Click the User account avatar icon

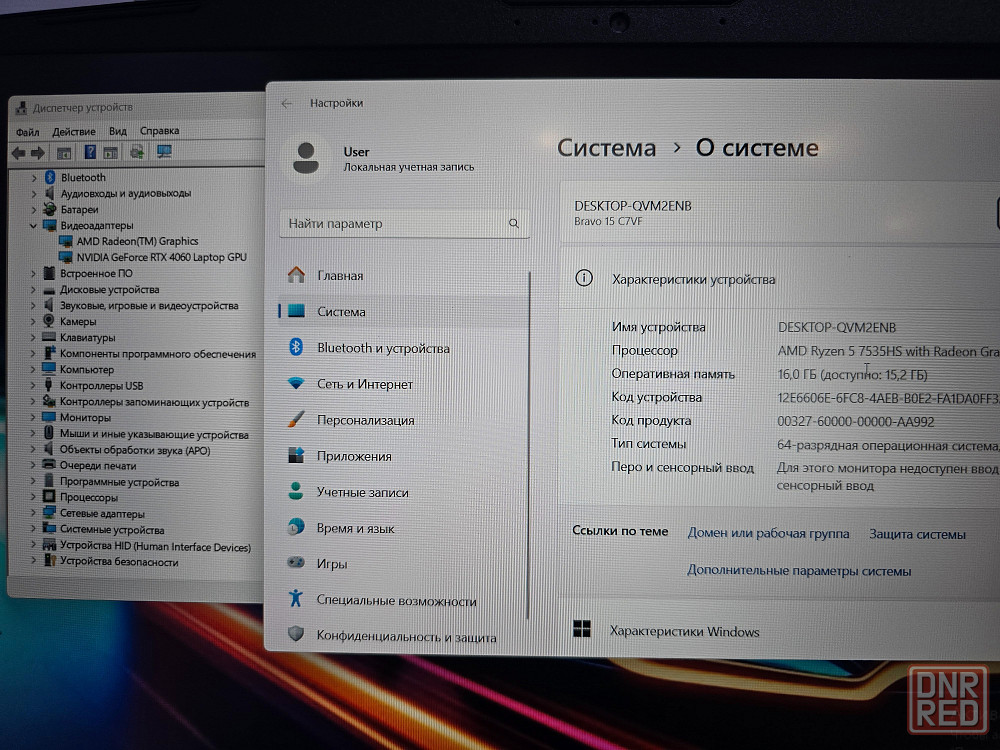coord(306,158)
